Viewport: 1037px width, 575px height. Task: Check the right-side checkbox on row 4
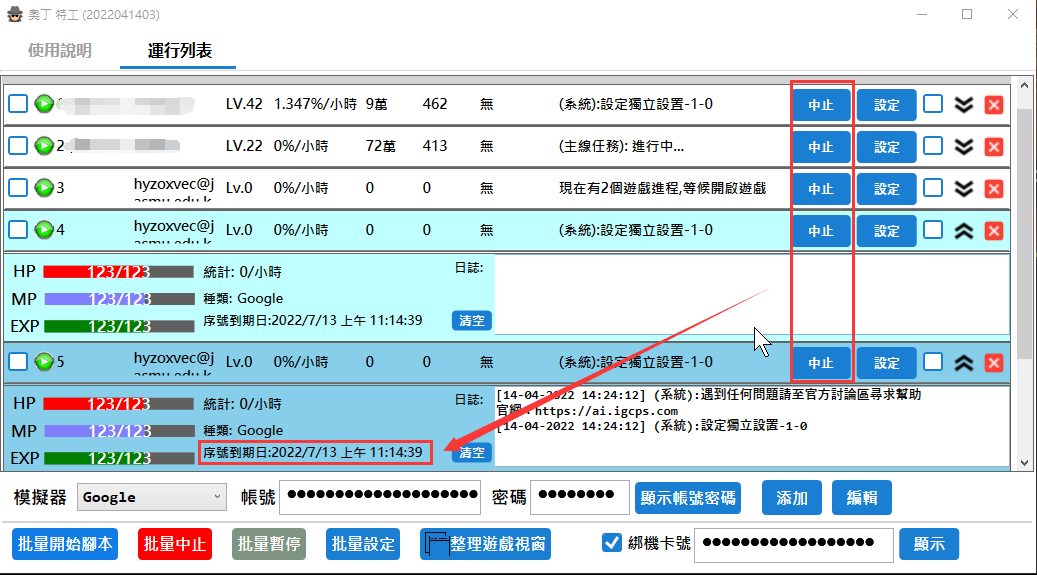click(x=932, y=230)
